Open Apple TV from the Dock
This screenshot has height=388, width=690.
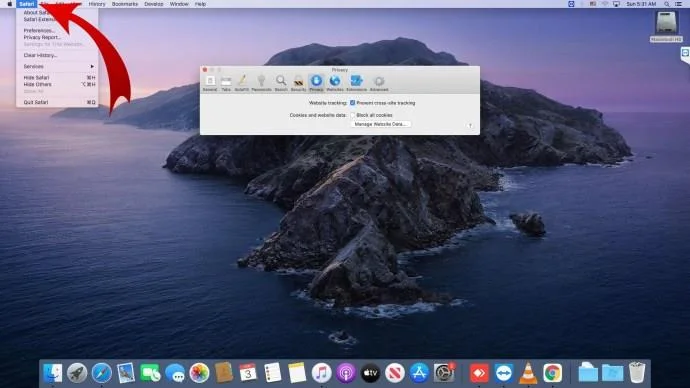(370, 373)
